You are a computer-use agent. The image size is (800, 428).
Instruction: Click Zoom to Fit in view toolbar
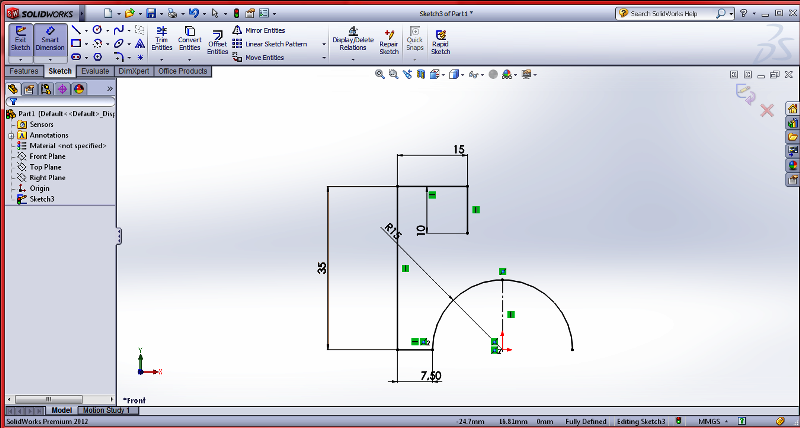point(379,74)
